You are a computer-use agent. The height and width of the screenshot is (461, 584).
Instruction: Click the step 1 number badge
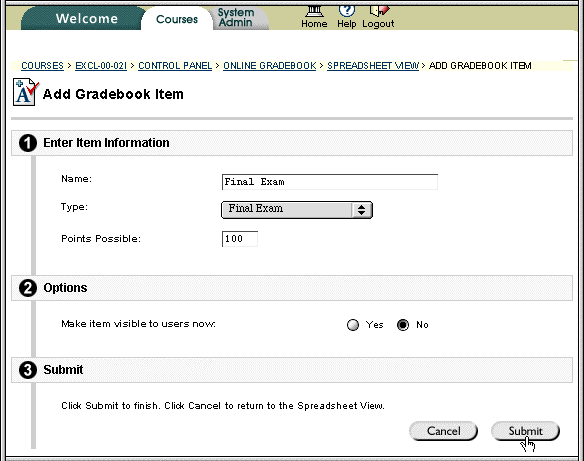(28, 143)
